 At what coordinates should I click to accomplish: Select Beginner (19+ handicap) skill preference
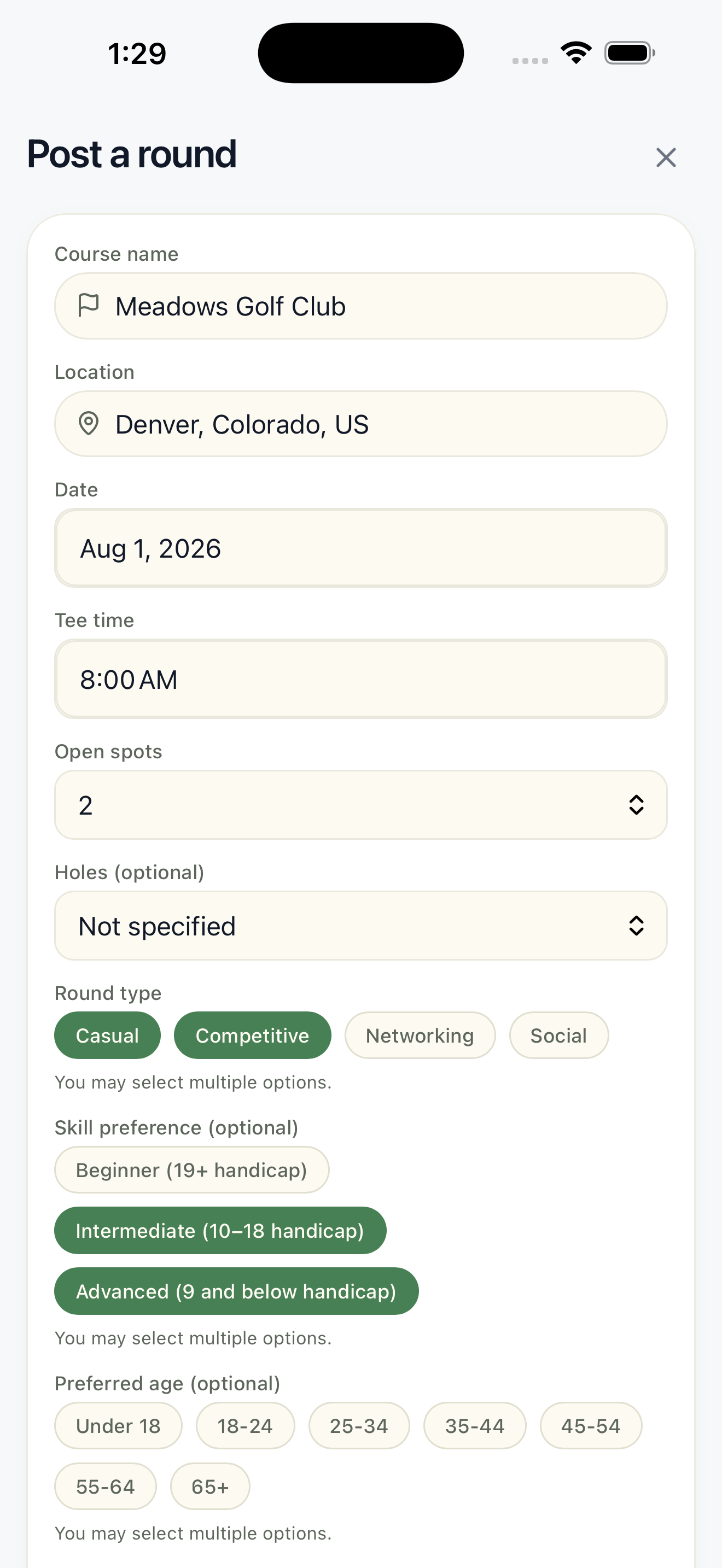point(192,1169)
